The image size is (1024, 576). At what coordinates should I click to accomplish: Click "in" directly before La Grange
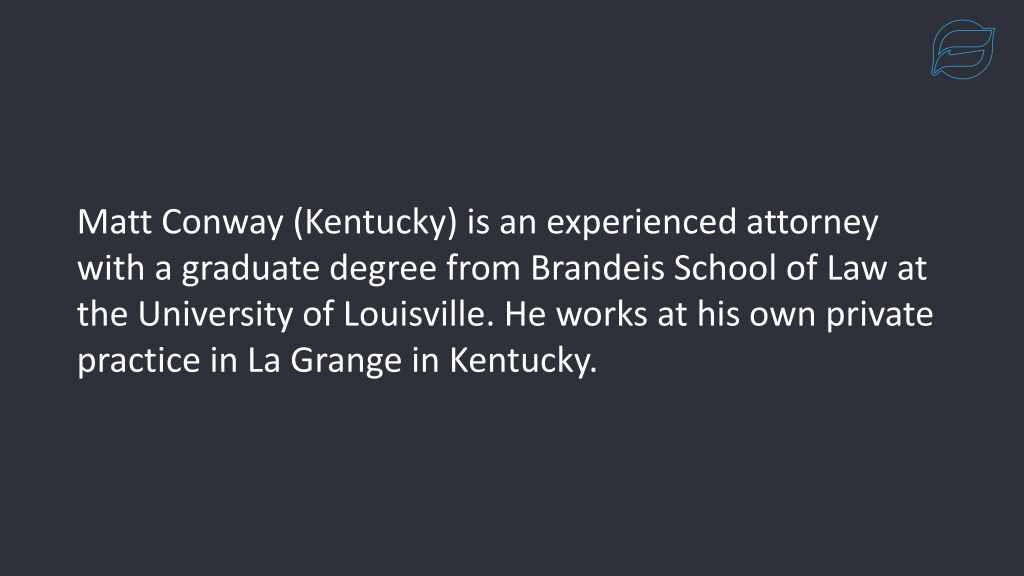coord(223,360)
